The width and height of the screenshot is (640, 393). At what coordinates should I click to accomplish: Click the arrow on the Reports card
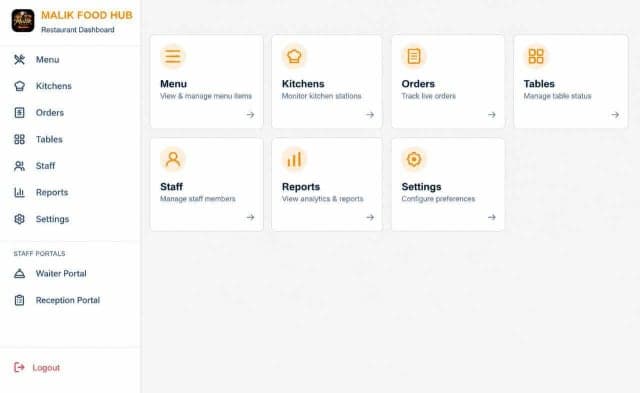[x=370, y=218]
